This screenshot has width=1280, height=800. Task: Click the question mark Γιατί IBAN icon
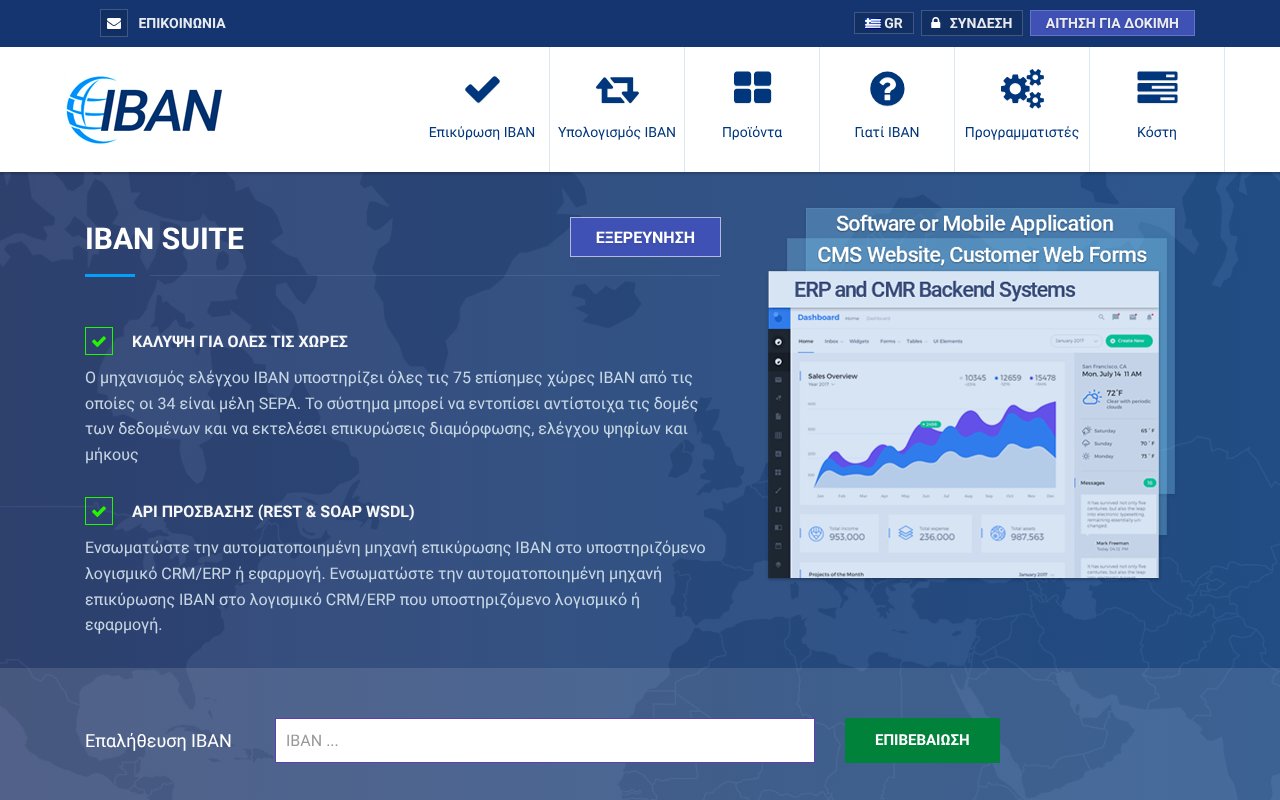tap(887, 89)
